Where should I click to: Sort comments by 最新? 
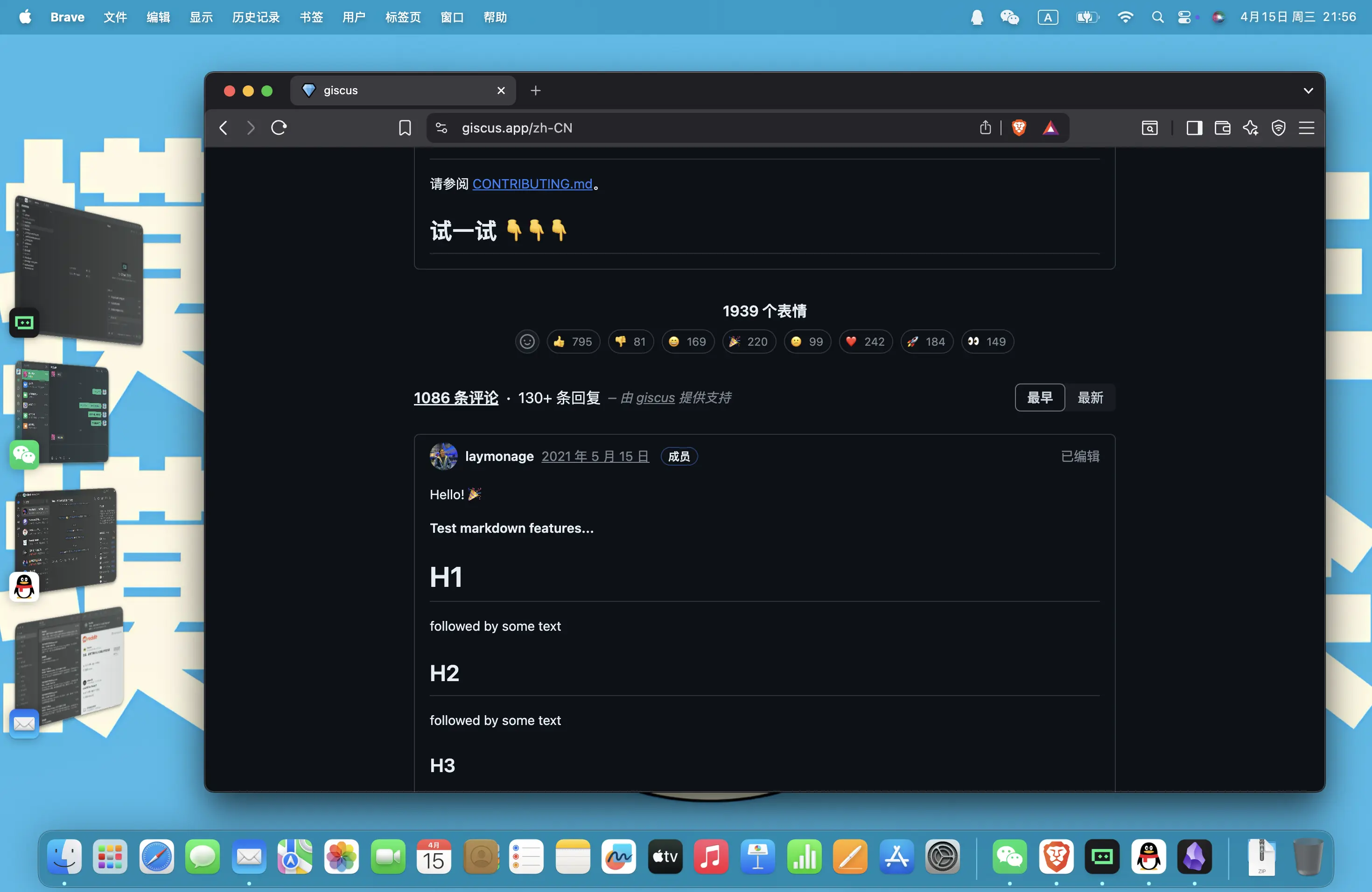pyautogui.click(x=1090, y=397)
